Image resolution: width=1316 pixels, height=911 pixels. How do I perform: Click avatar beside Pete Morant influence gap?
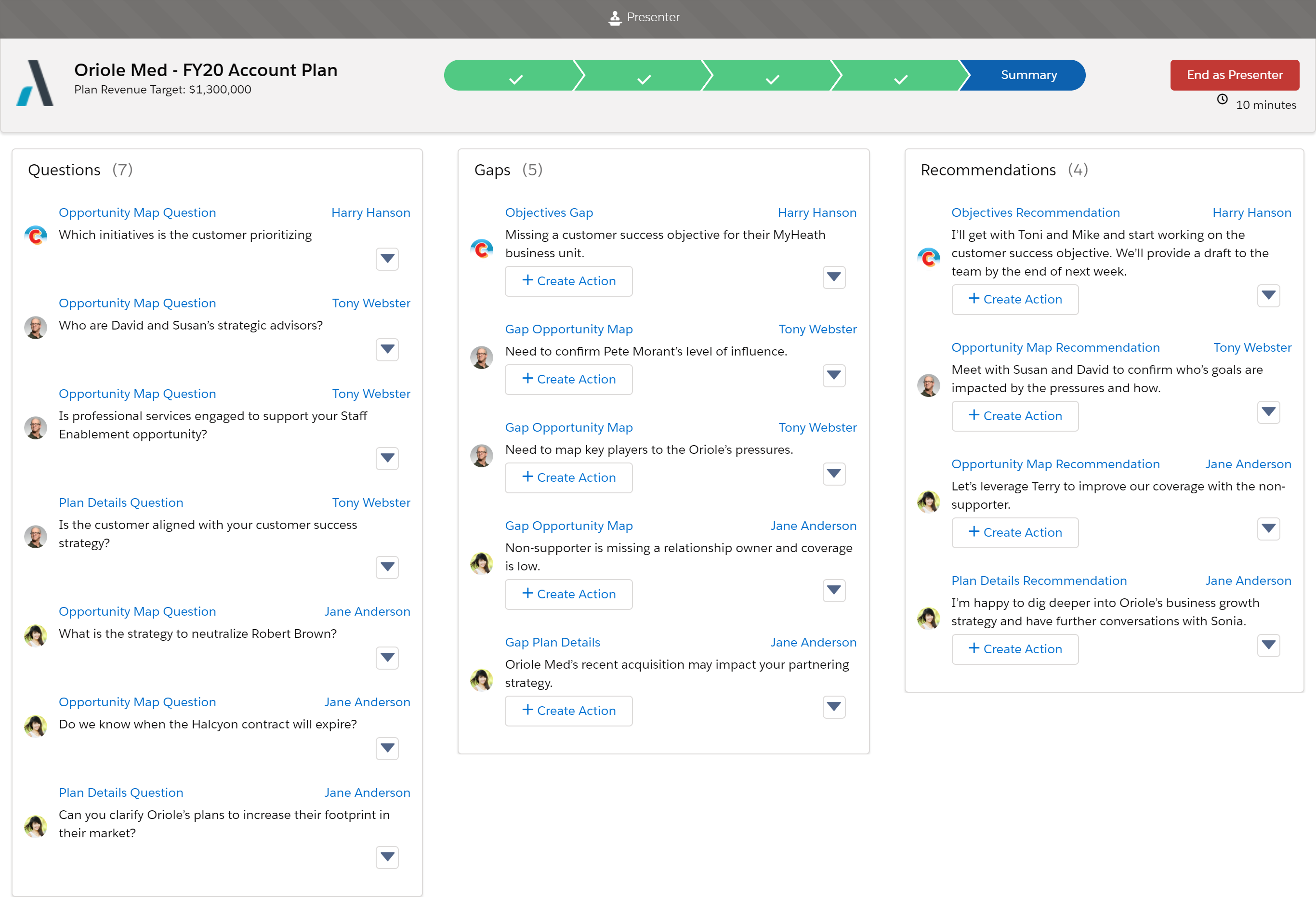482,357
